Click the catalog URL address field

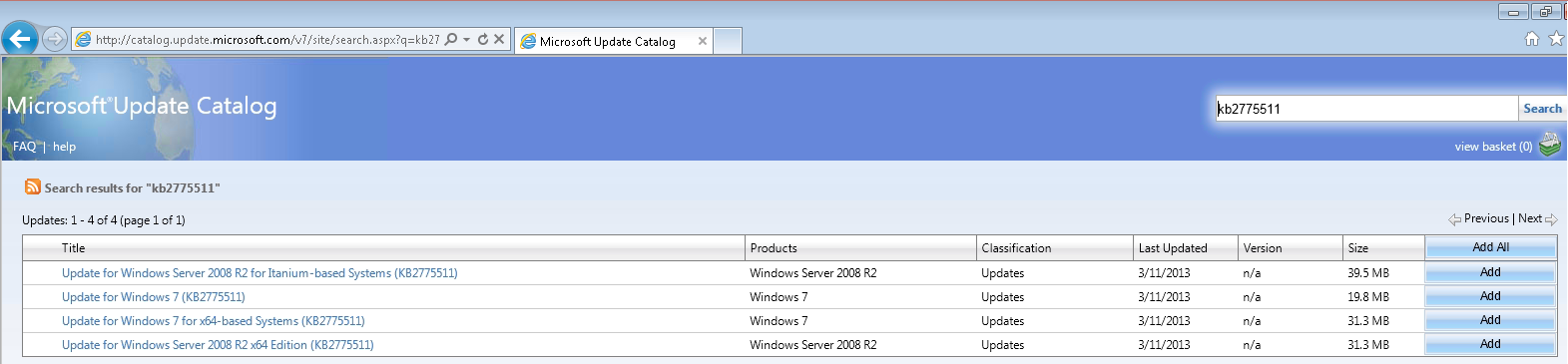coord(267,40)
